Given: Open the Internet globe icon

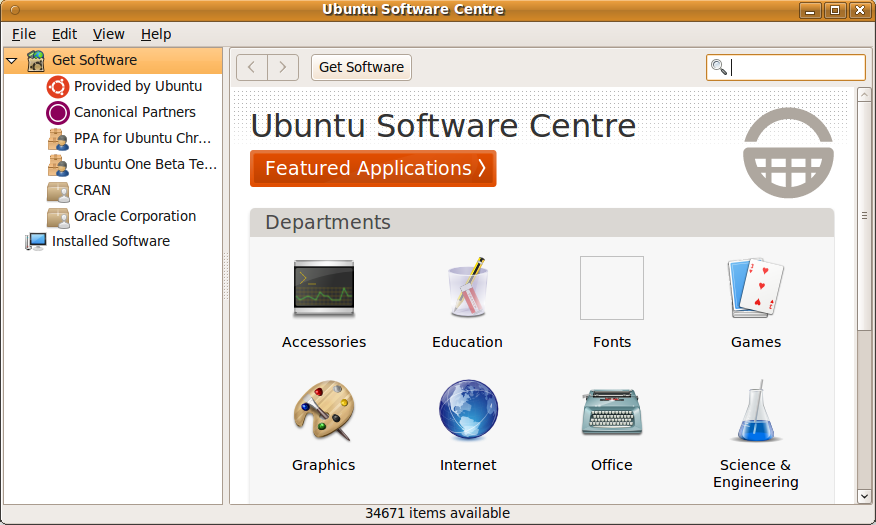Looking at the screenshot, I should (x=468, y=409).
